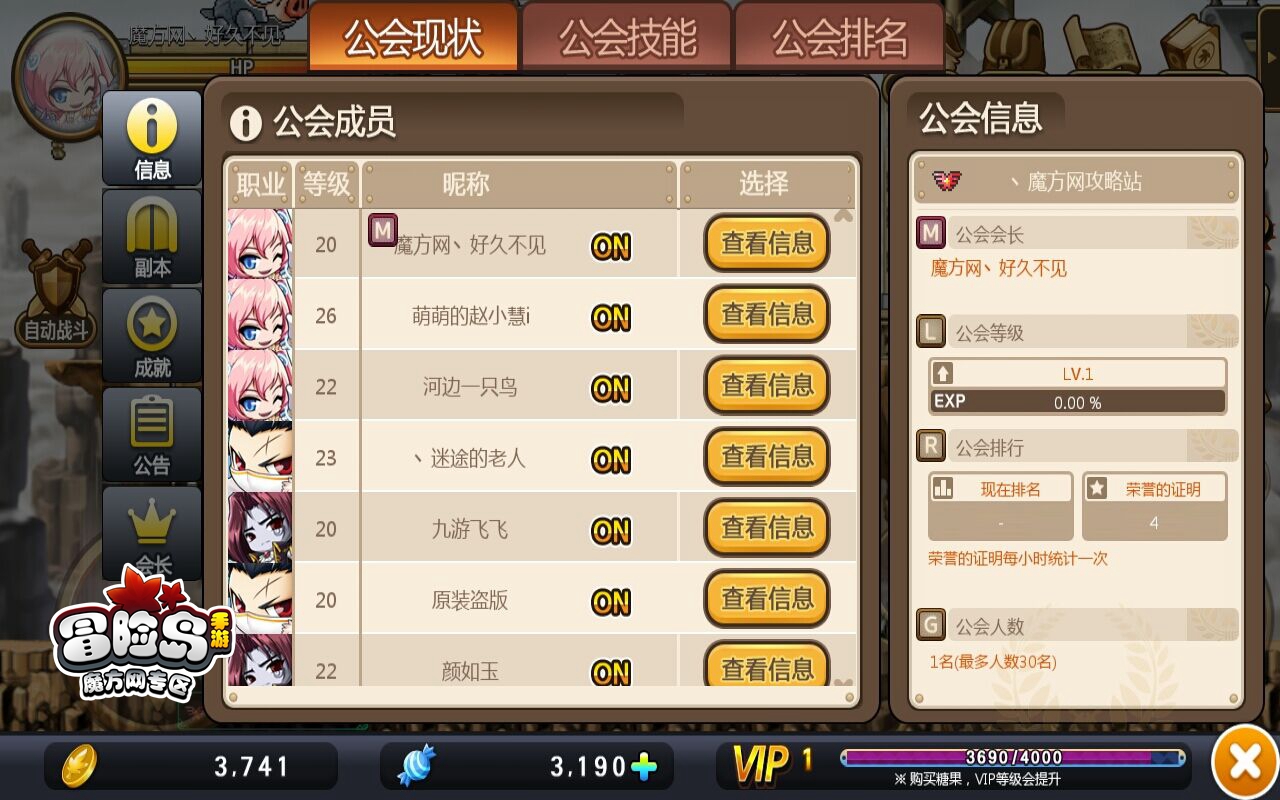Open the 公告 clipboard icon

[x=152, y=433]
